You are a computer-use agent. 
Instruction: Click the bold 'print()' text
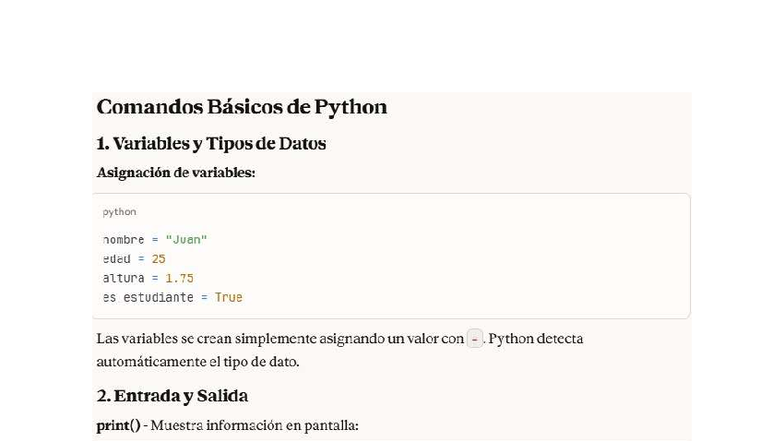tap(118, 426)
